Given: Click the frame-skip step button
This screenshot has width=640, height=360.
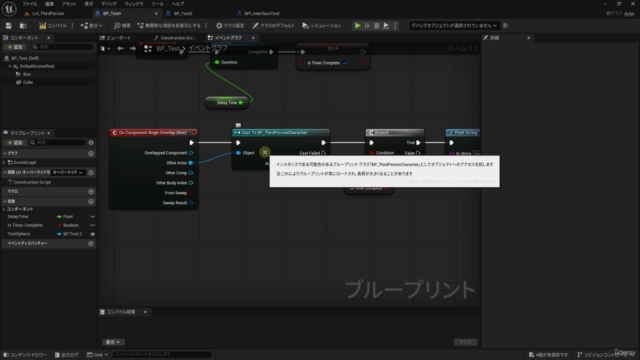Looking at the screenshot, I should 367,26.
